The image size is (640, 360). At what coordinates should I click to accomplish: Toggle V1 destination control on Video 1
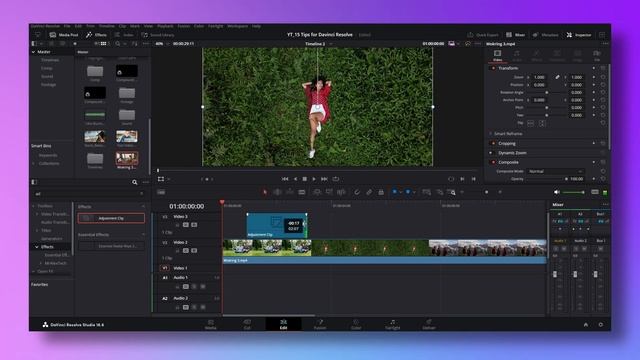coord(164,268)
